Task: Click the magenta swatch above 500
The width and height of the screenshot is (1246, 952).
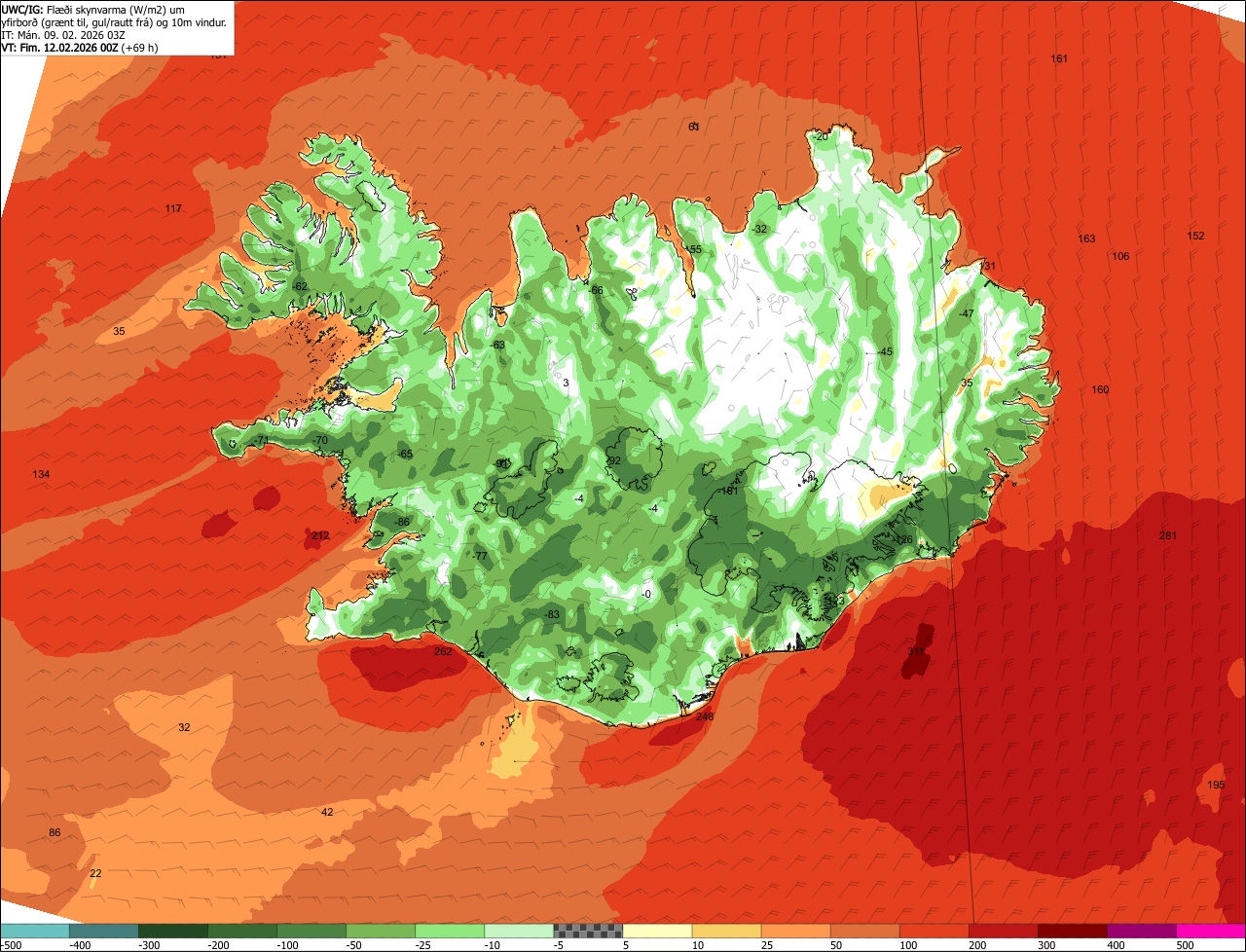Action: [x=1211, y=931]
